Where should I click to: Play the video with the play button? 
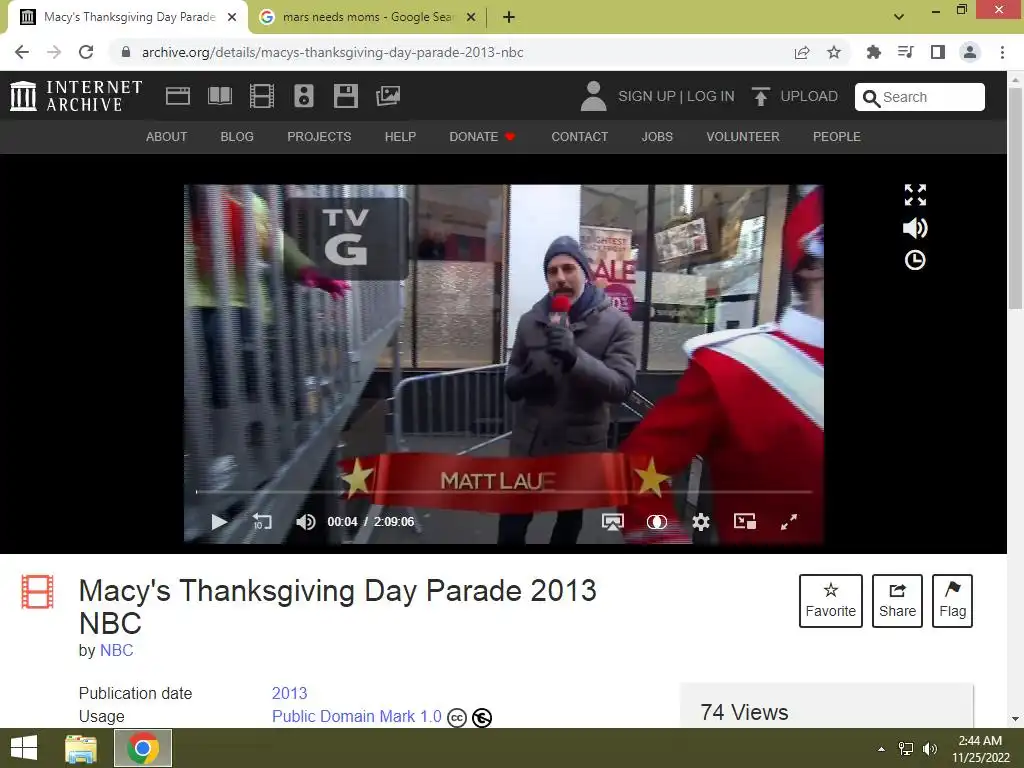coord(219,522)
